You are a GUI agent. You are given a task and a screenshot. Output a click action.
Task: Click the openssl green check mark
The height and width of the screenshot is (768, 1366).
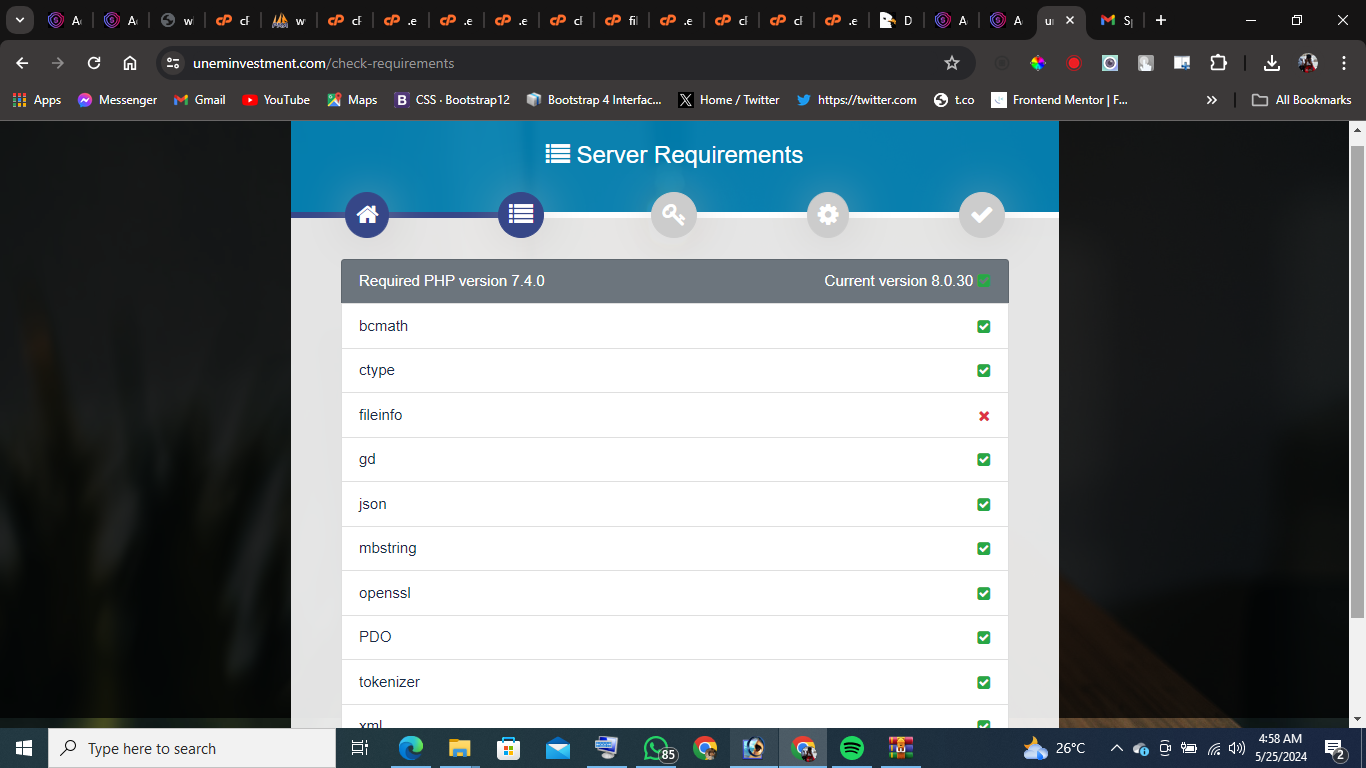click(x=984, y=594)
